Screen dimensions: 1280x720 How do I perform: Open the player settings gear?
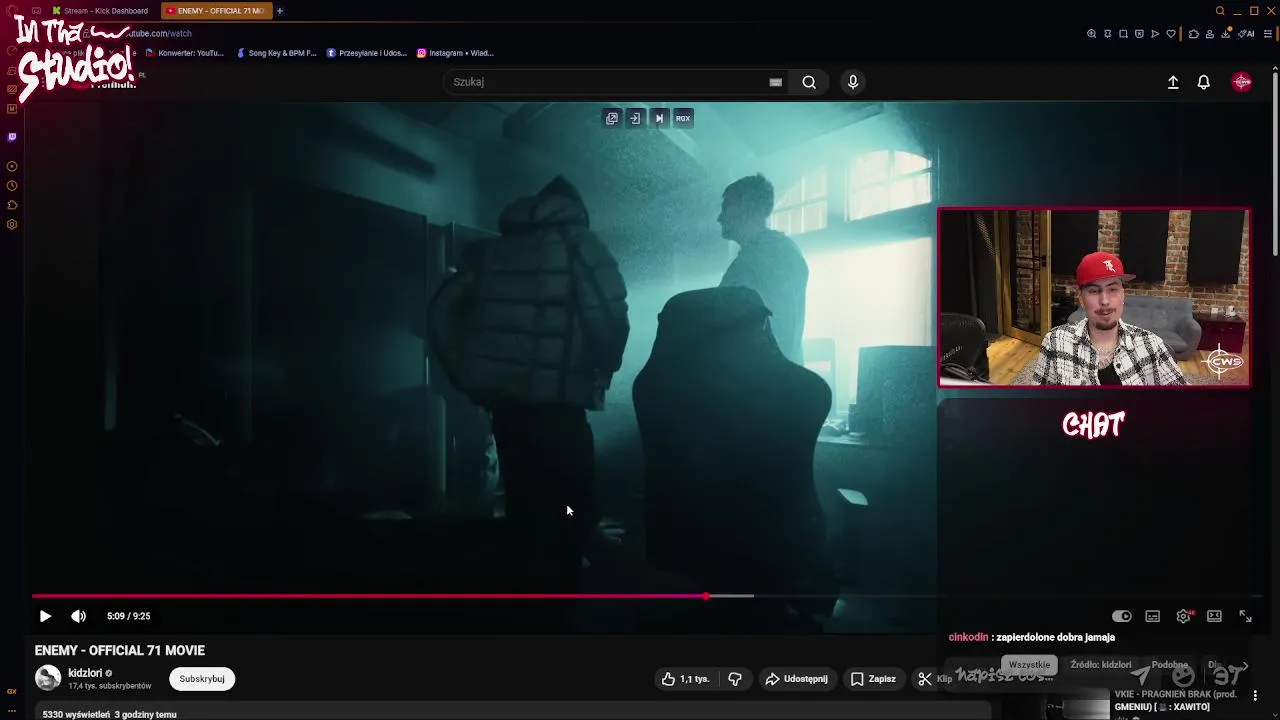tap(1184, 616)
